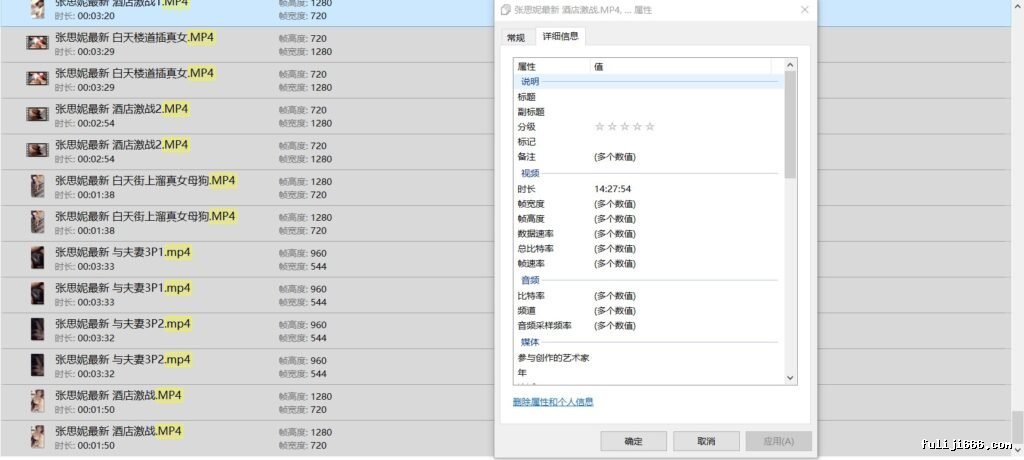
Task: Click the property list scroll-down arrow
Action: pos(790,378)
